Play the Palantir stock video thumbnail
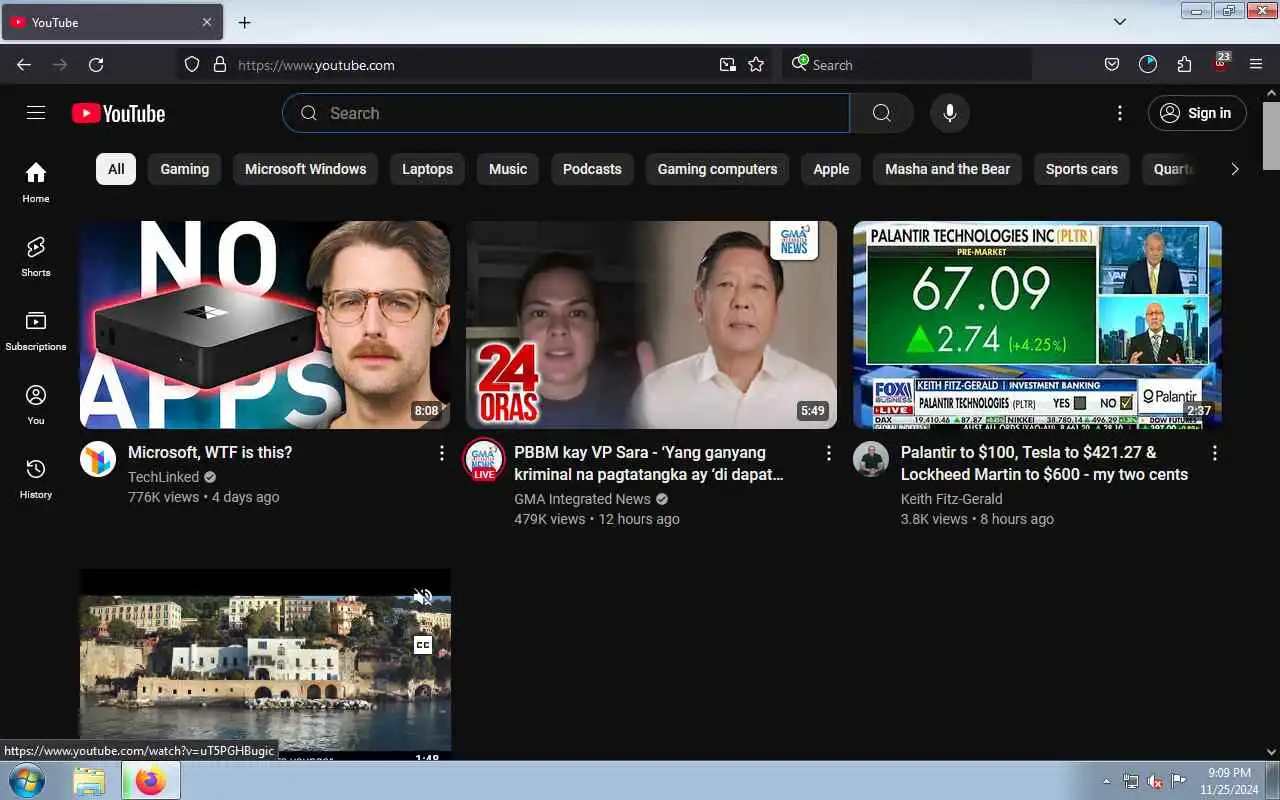Screen dimensions: 1280x800 coord(1037,325)
